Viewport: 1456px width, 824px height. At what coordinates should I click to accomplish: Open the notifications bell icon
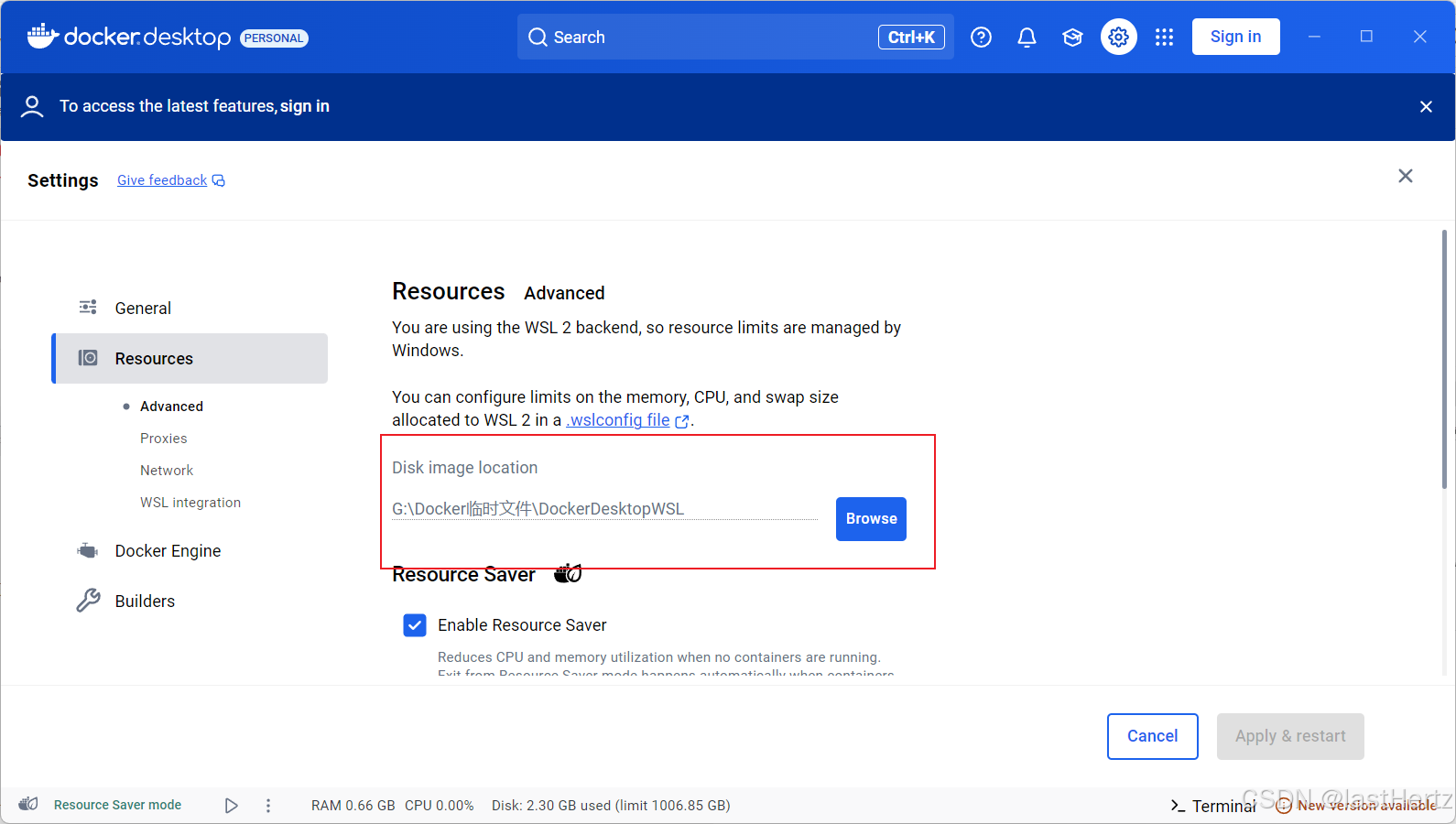click(x=1027, y=38)
